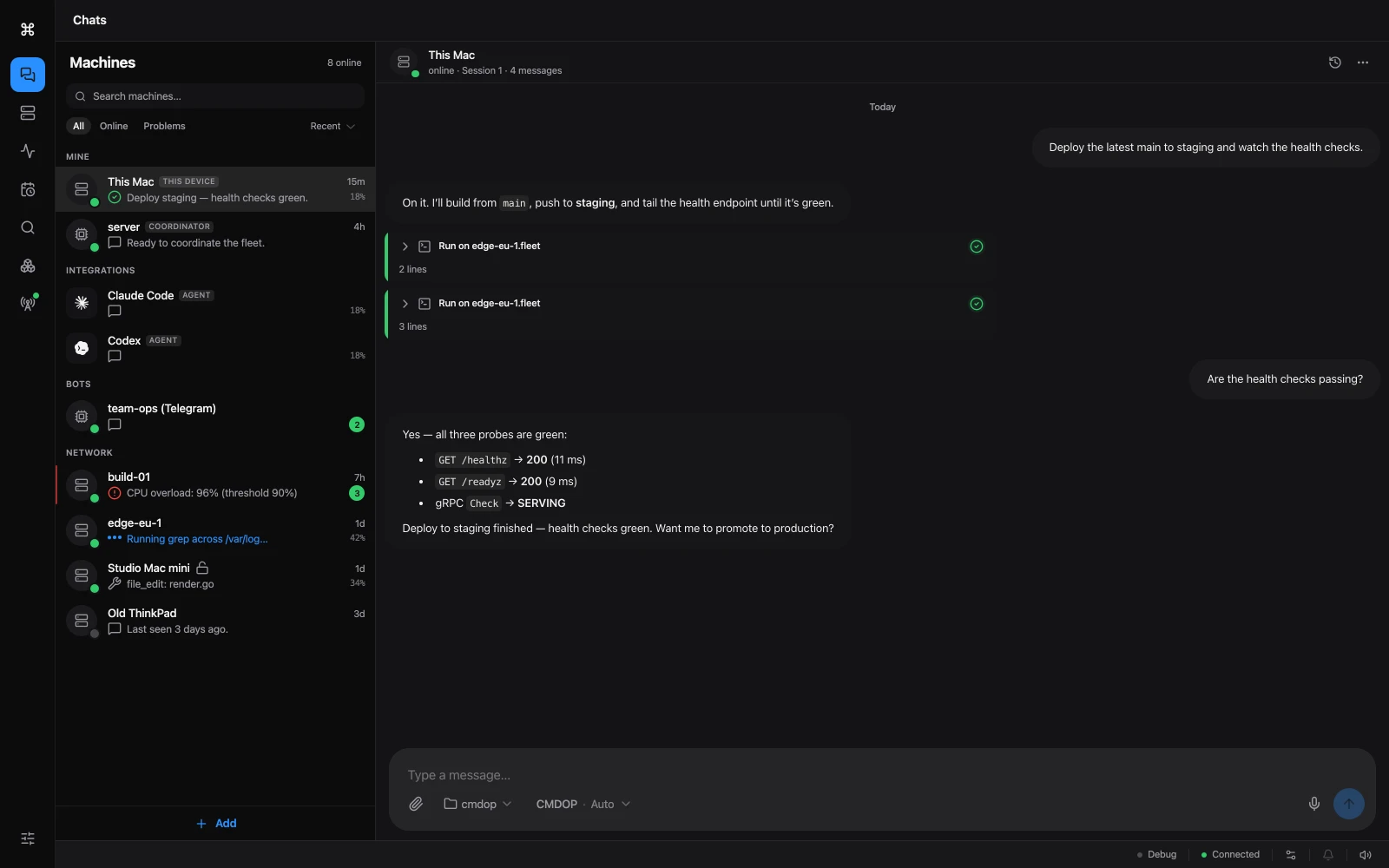
Task: Click the Connected status indicator
Action: coord(1231,855)
